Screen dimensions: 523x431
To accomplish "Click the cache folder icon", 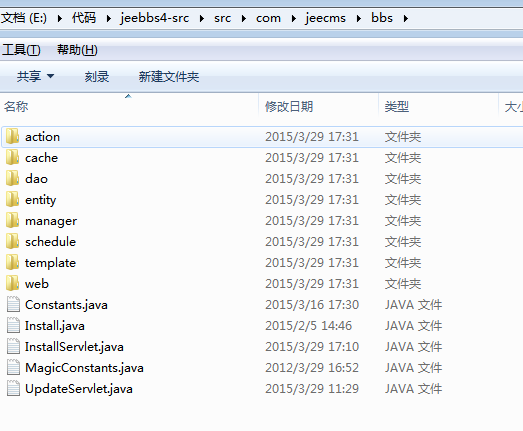I will tap(13, 157).
